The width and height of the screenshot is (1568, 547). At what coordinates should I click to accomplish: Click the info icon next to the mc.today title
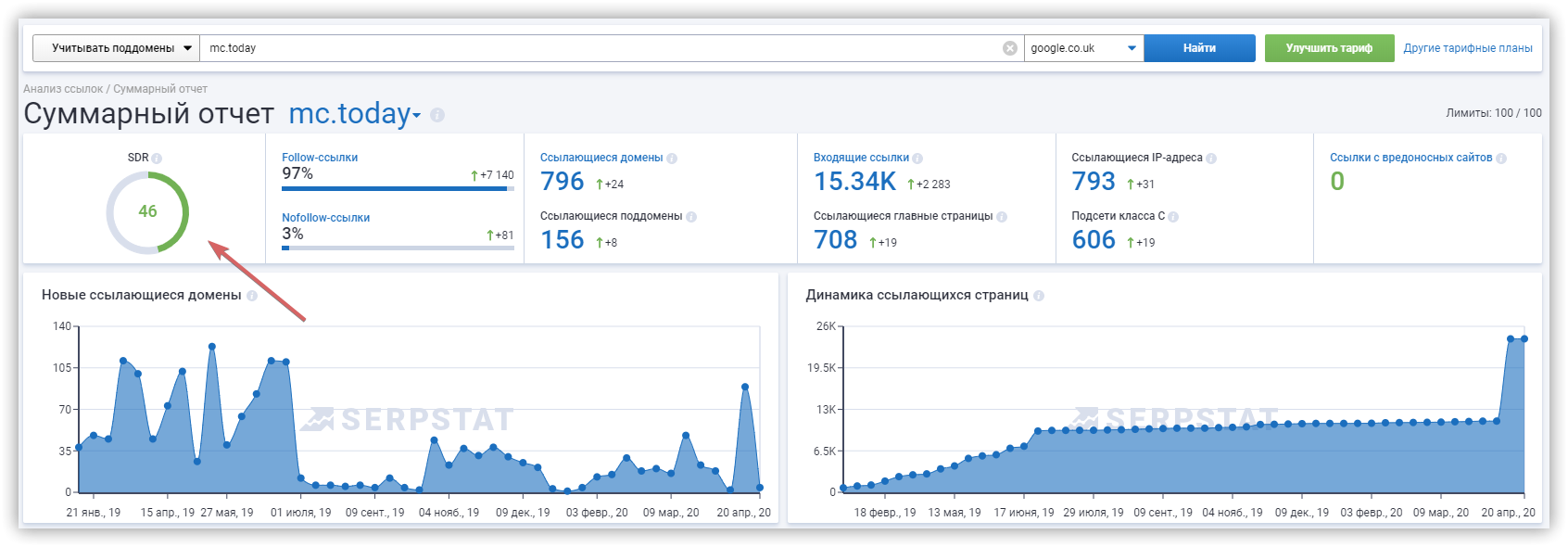[437, 115]
